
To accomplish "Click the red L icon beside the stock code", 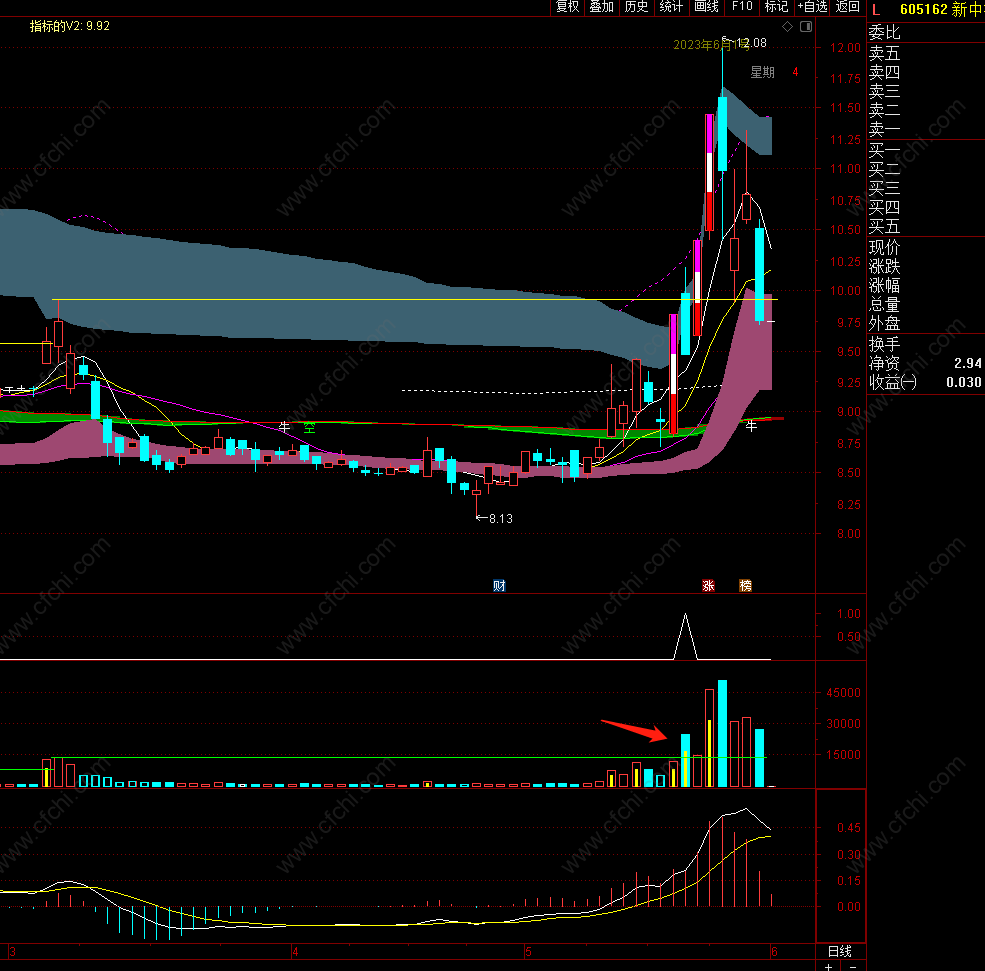I will click(876, 9).
